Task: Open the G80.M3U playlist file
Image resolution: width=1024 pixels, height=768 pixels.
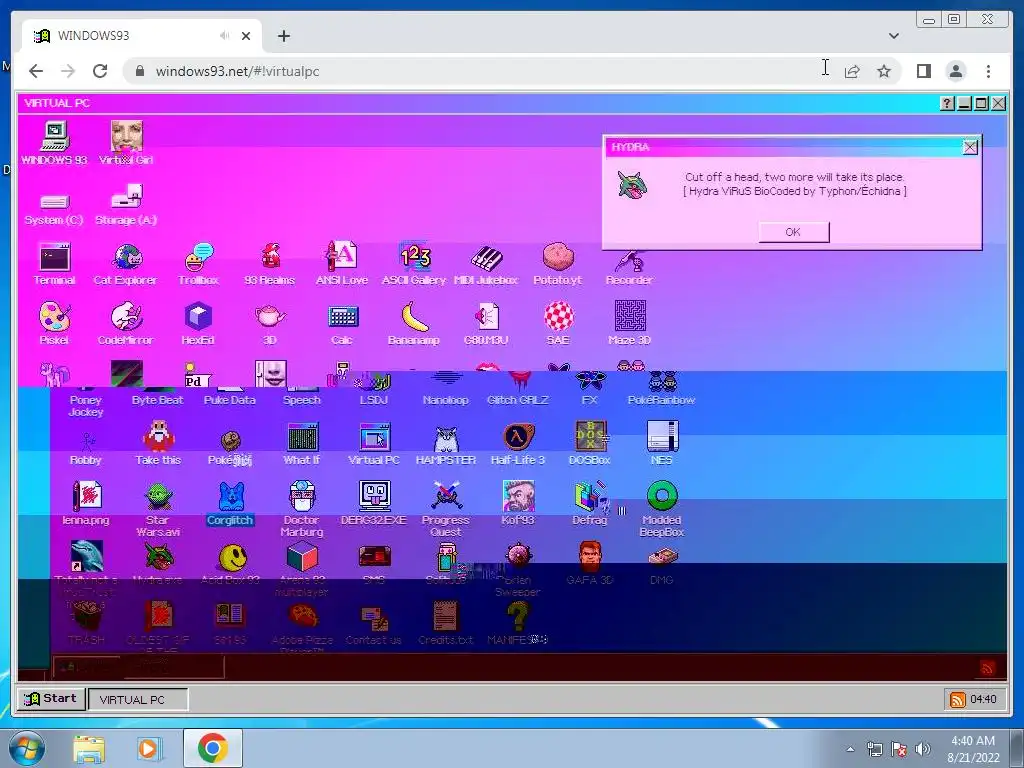Action: click(x=486, y=317)
